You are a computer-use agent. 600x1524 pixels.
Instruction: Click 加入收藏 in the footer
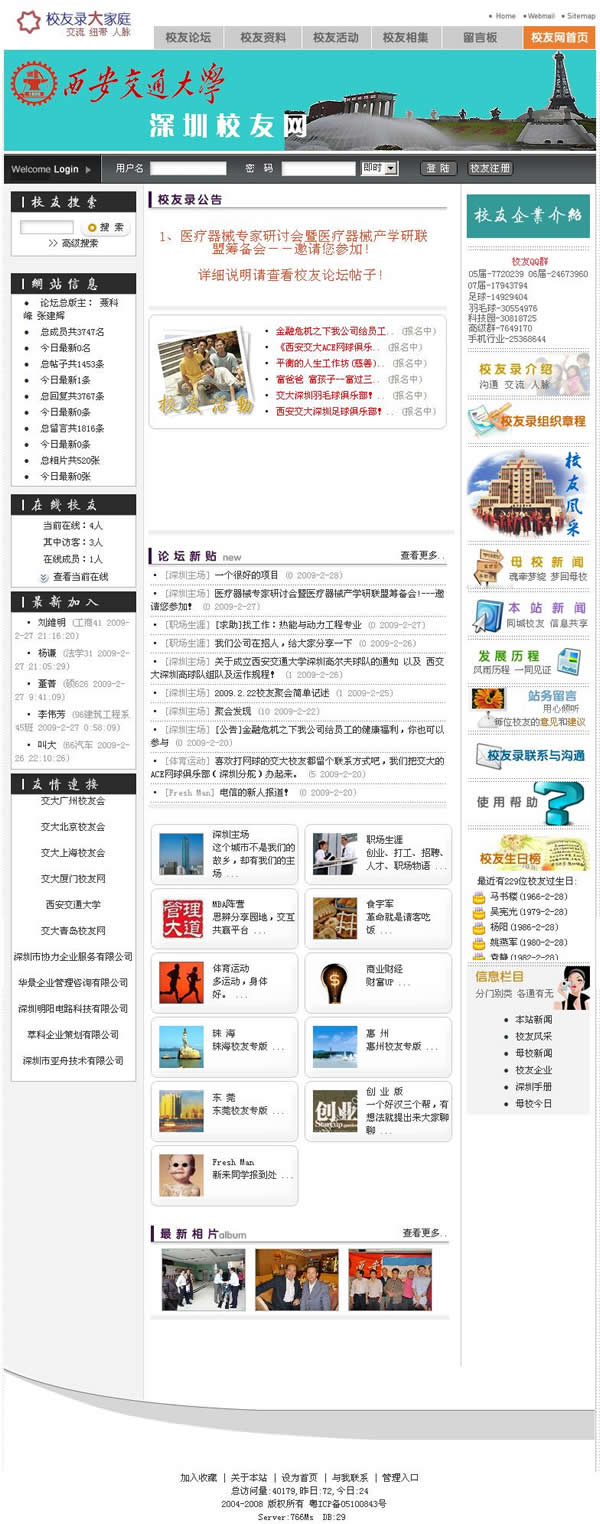[198, 1477]
